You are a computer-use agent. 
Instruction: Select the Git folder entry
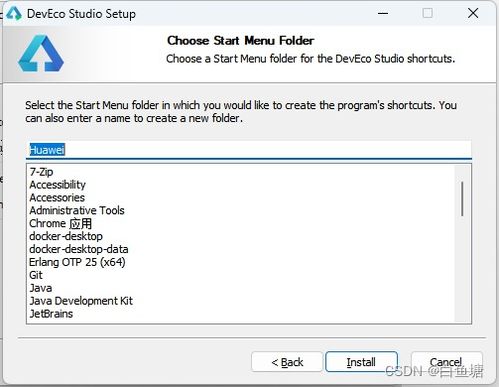click(x=36, y=275)
